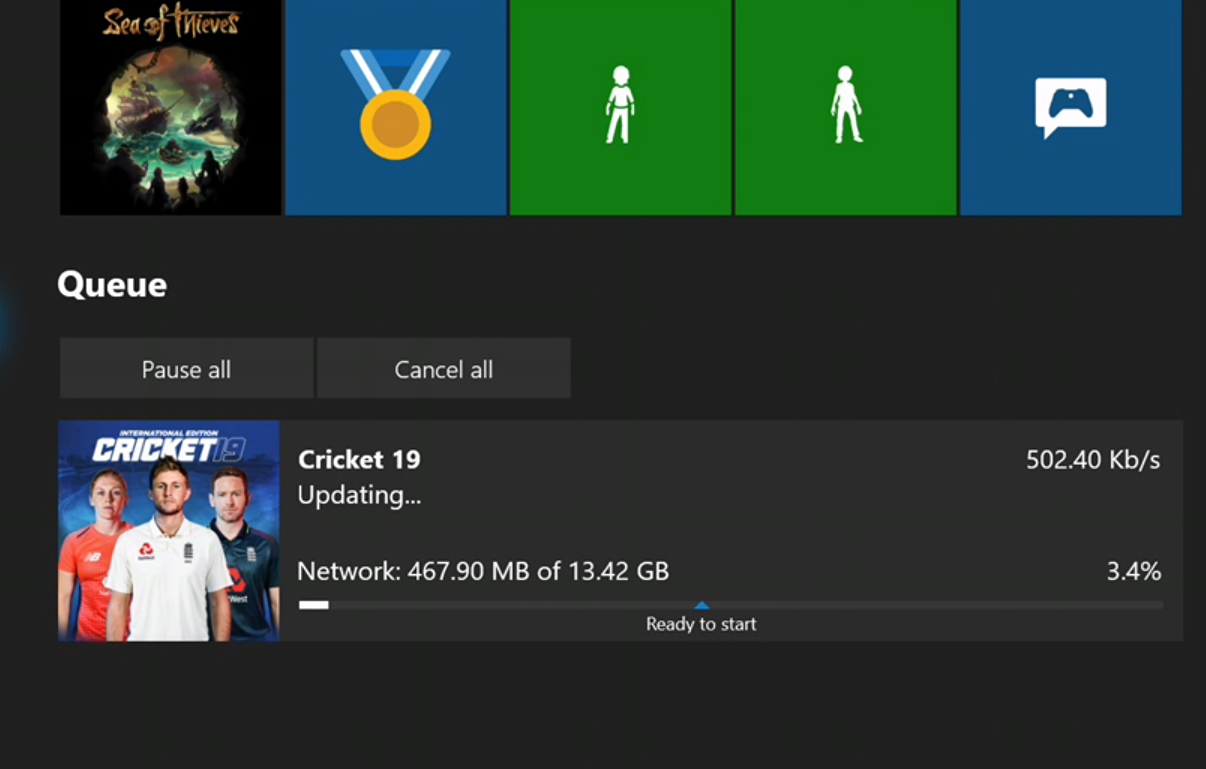The image size is (1206, 769).
Task: Click the 3.4% progress percentage
Action: tap(1133, 572)
